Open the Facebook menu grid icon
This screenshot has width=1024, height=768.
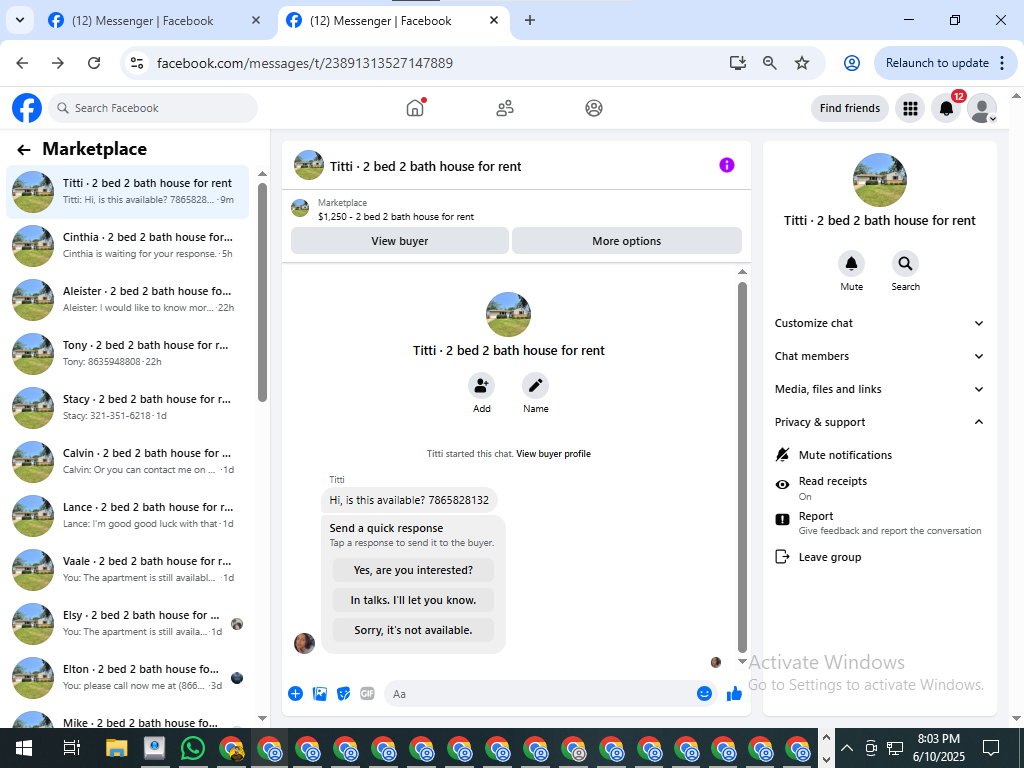click(x=910, y=108)
